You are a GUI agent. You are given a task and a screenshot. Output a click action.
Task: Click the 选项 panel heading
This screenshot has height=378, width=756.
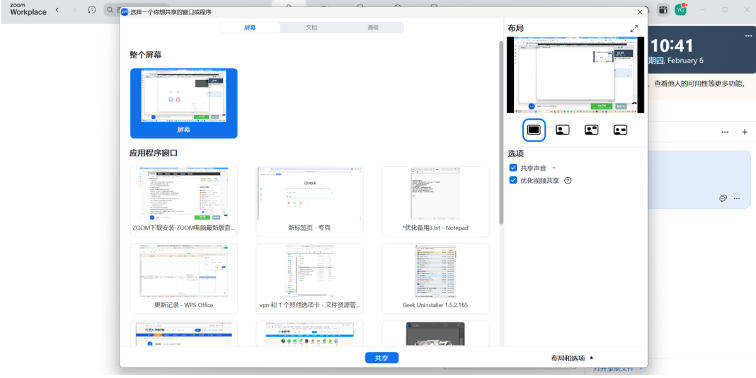click(x=515, y=154)
